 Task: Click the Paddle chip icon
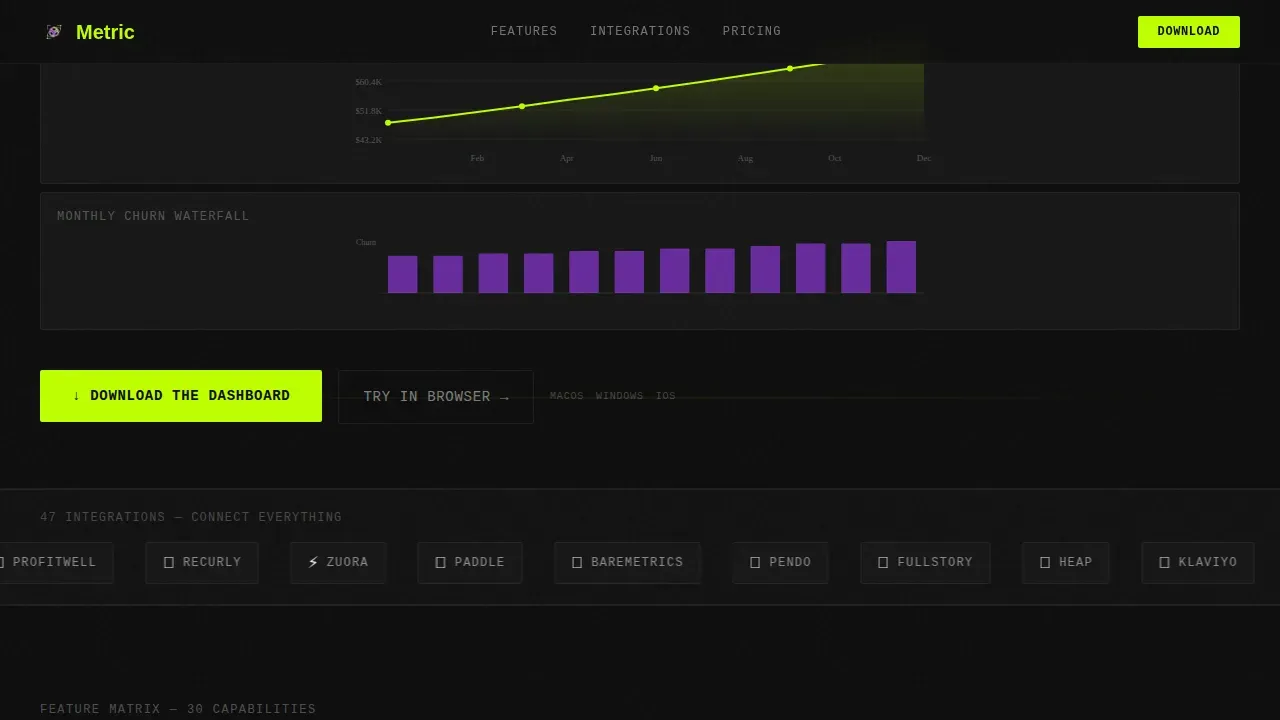coord(441,562)
